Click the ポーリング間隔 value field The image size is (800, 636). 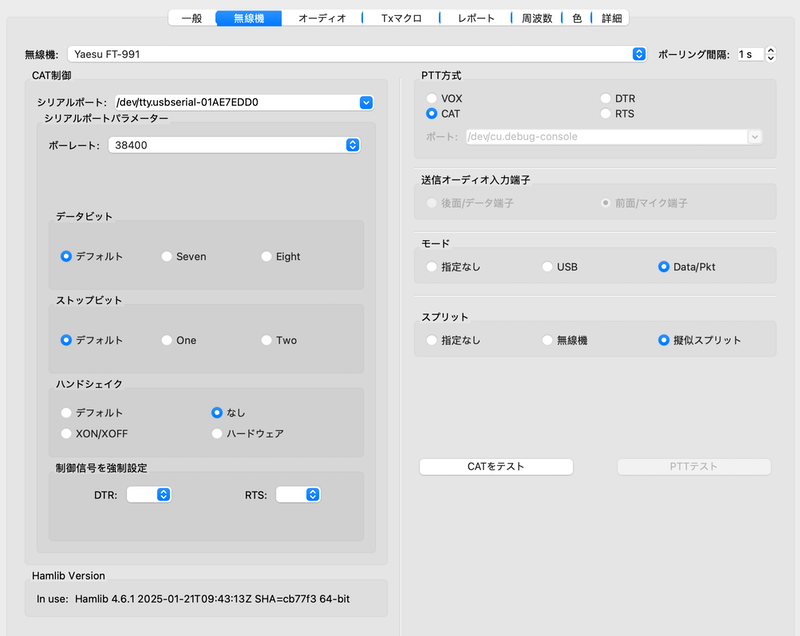click(749, 54)
